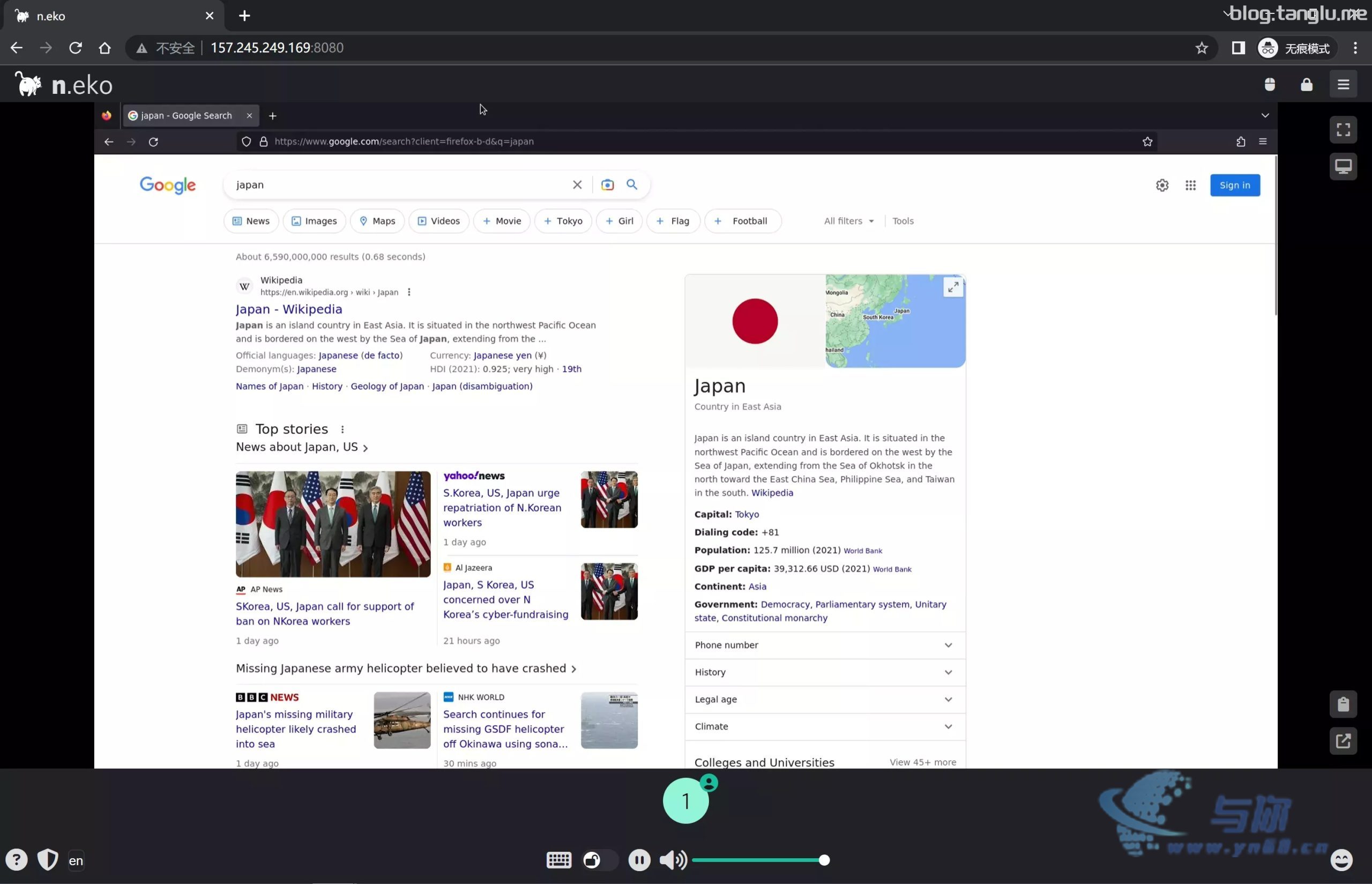Open Firefox list all tabs dropdown
Viewport: 1372px width, 884px height.
1265,115
